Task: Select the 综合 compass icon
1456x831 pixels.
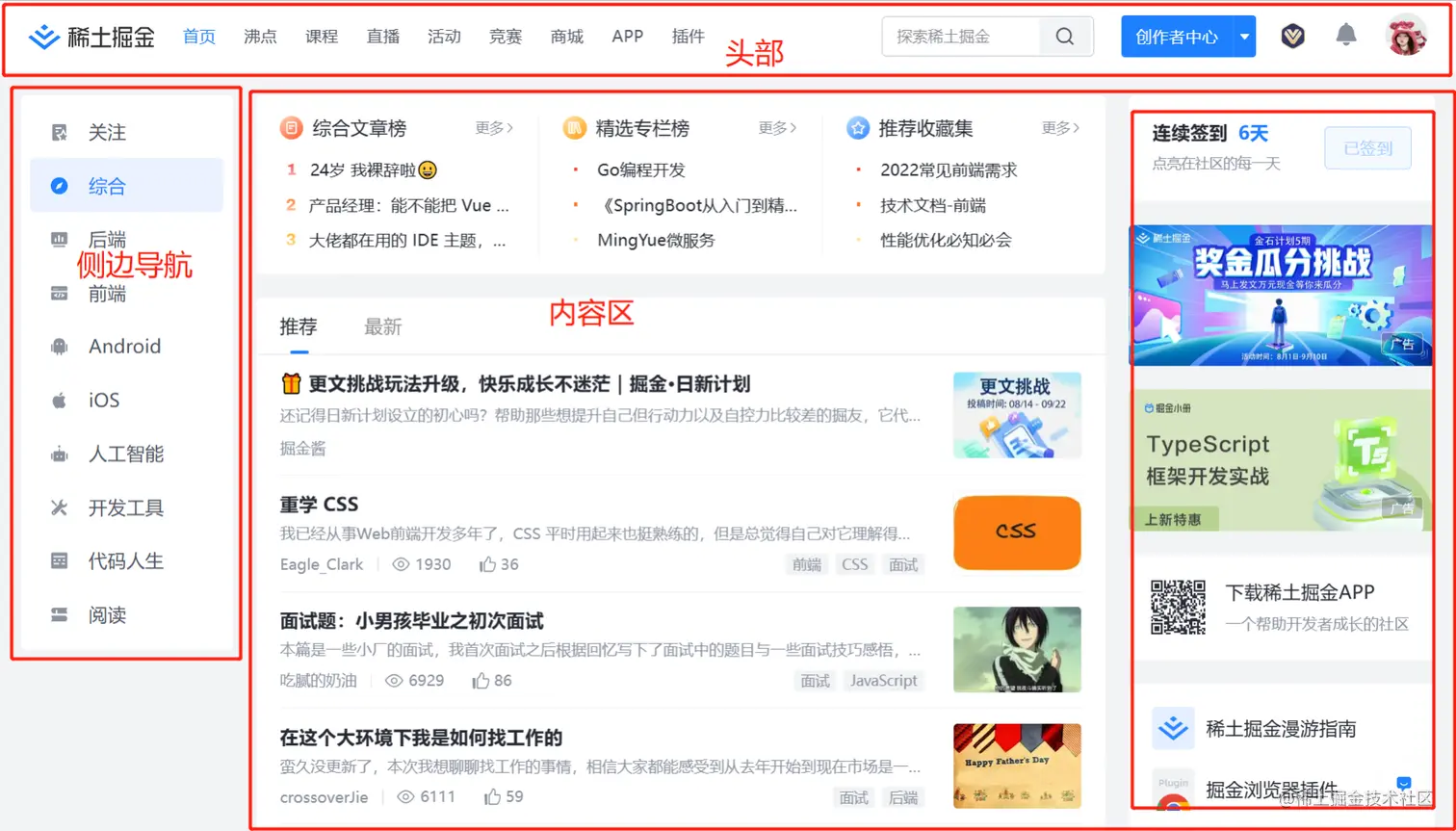Action: [x=60, y=186]
